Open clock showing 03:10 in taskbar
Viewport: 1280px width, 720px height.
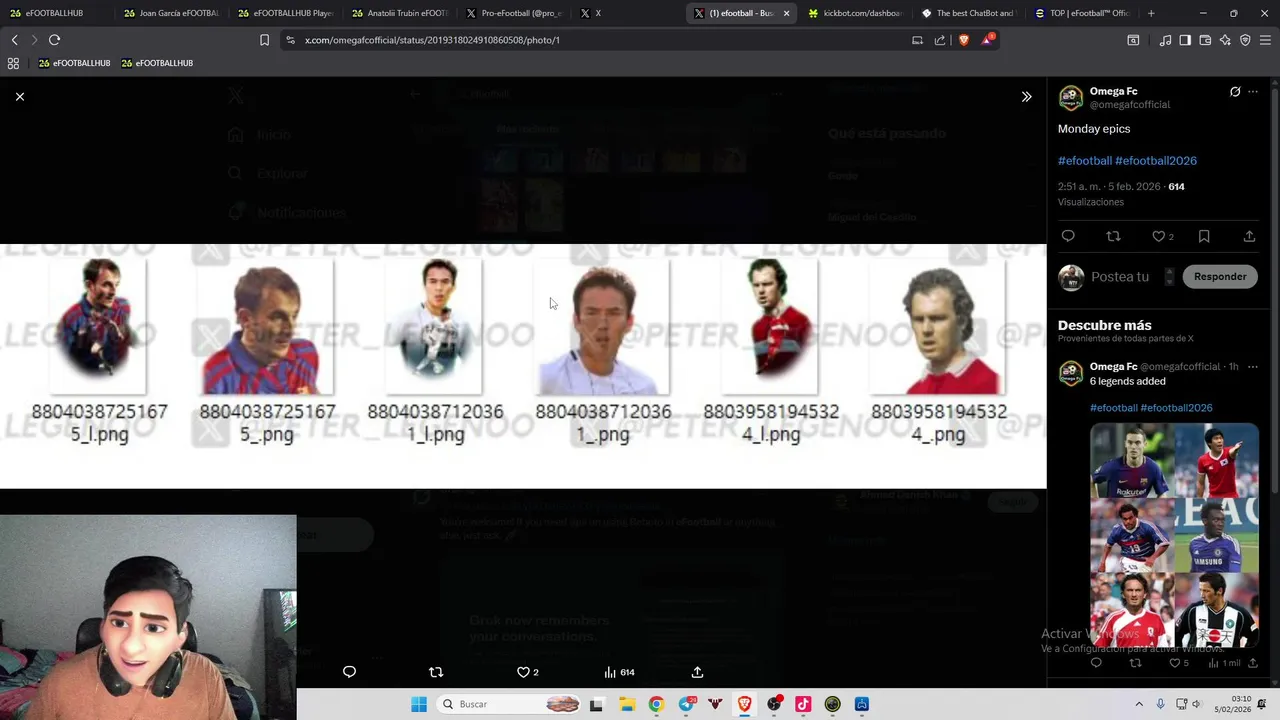pos(1233,704)
